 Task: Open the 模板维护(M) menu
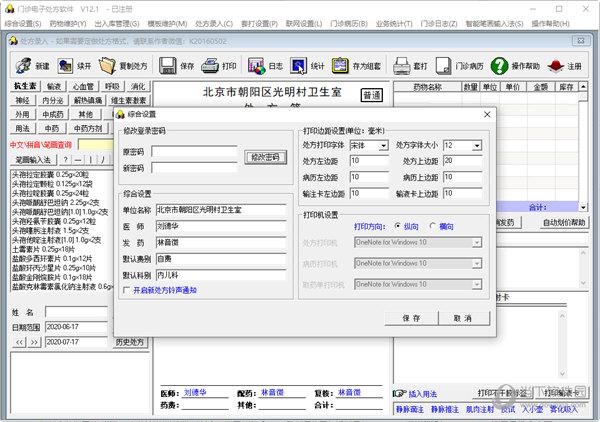(x=167, y=24)
